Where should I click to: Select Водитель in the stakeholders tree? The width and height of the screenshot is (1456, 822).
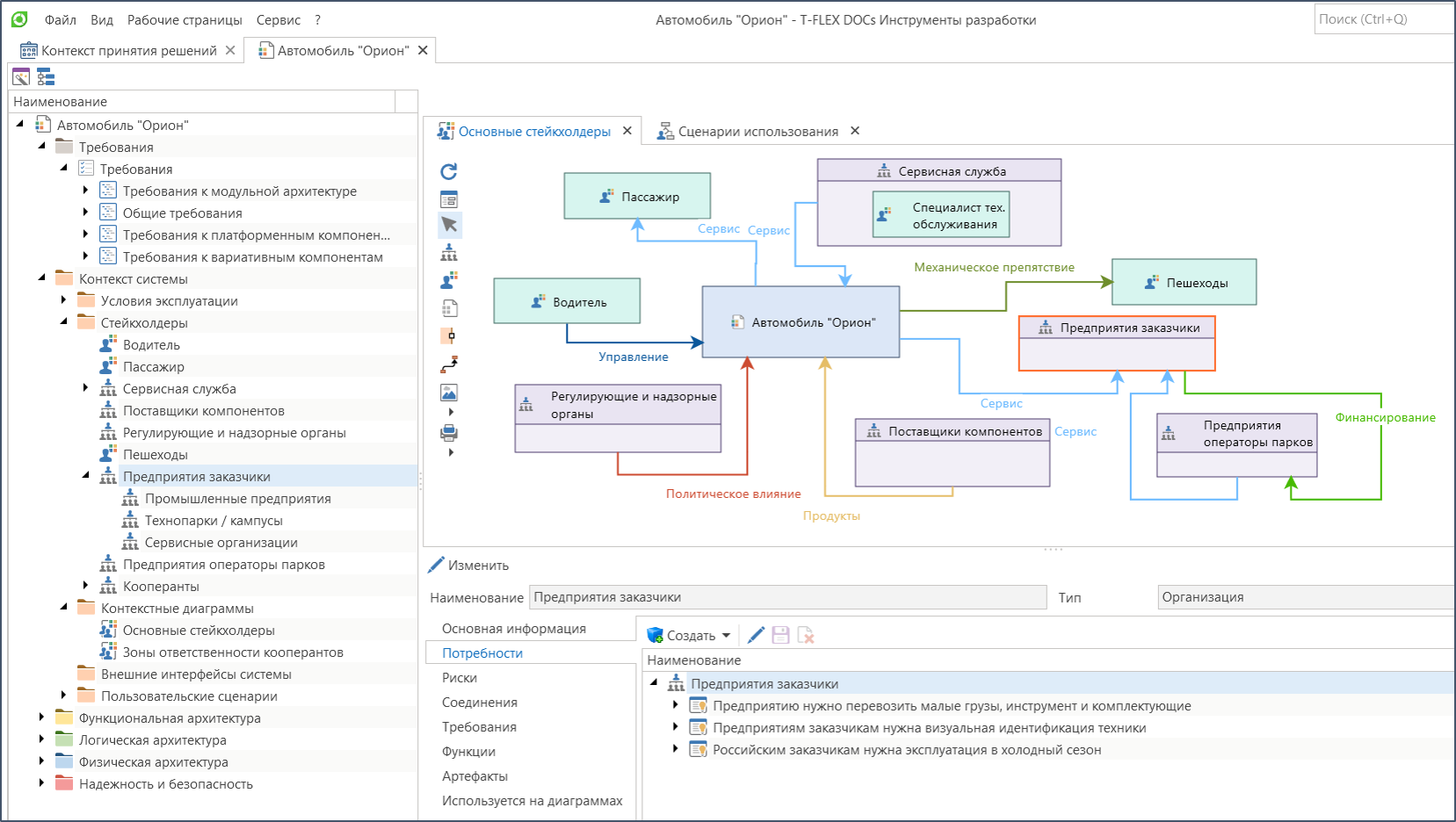151,344
